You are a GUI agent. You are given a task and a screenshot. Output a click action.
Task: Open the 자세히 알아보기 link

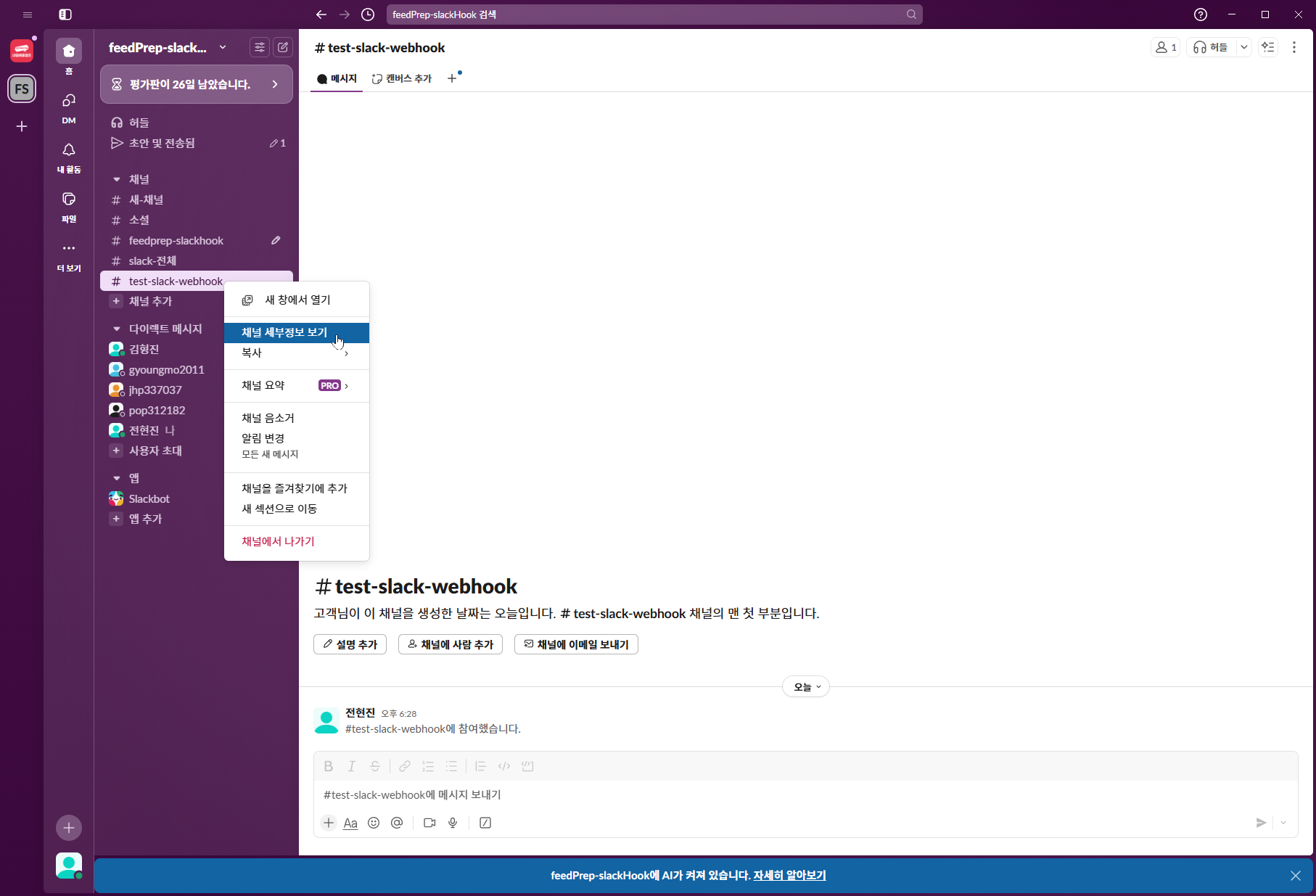point(790,876)
